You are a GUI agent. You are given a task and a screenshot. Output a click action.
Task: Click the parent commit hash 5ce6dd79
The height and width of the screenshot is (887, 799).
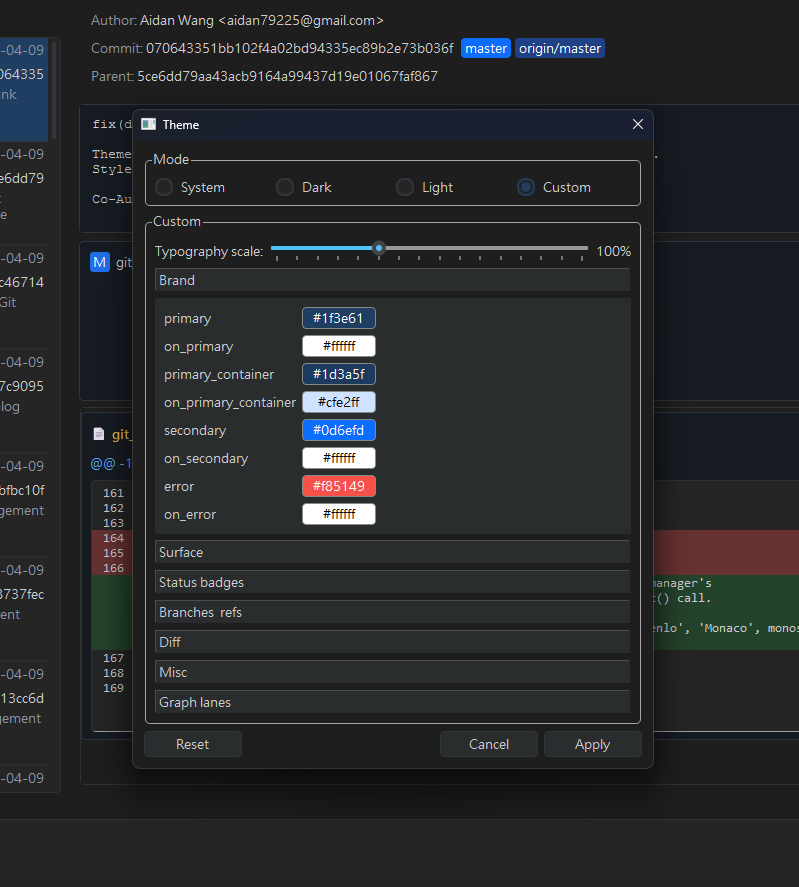coord(287,76)
